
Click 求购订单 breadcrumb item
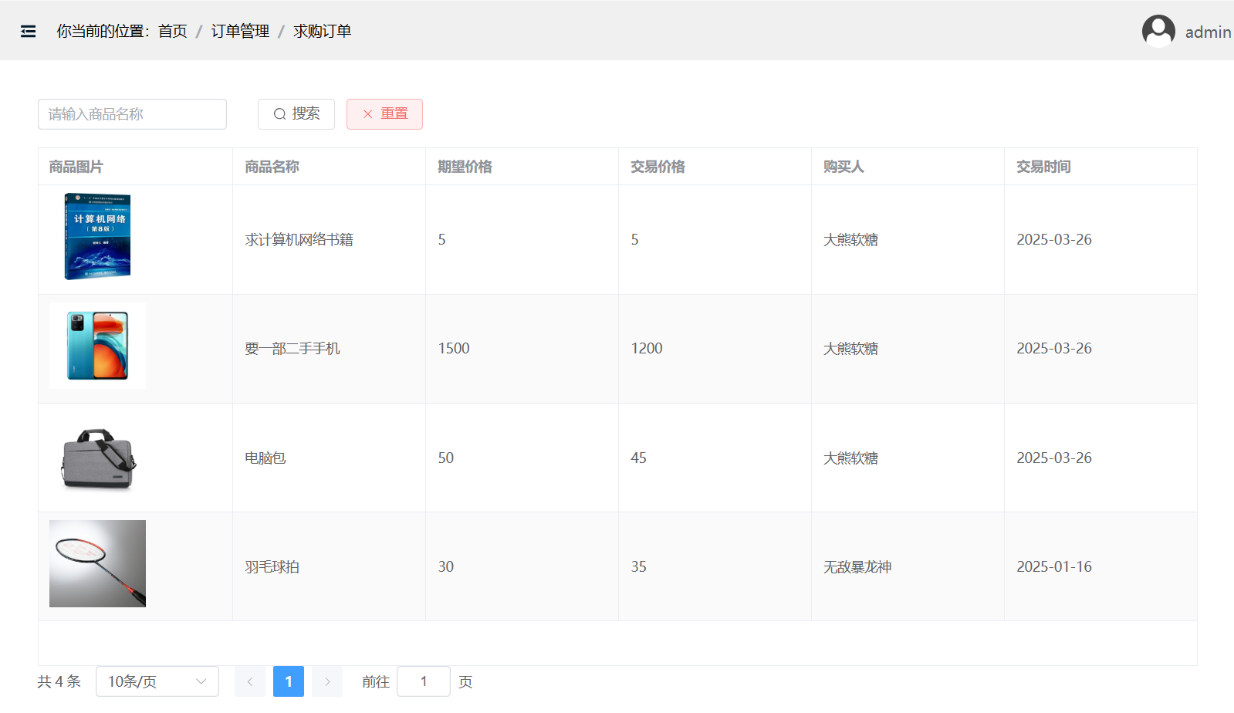click(x=322, y=32)
